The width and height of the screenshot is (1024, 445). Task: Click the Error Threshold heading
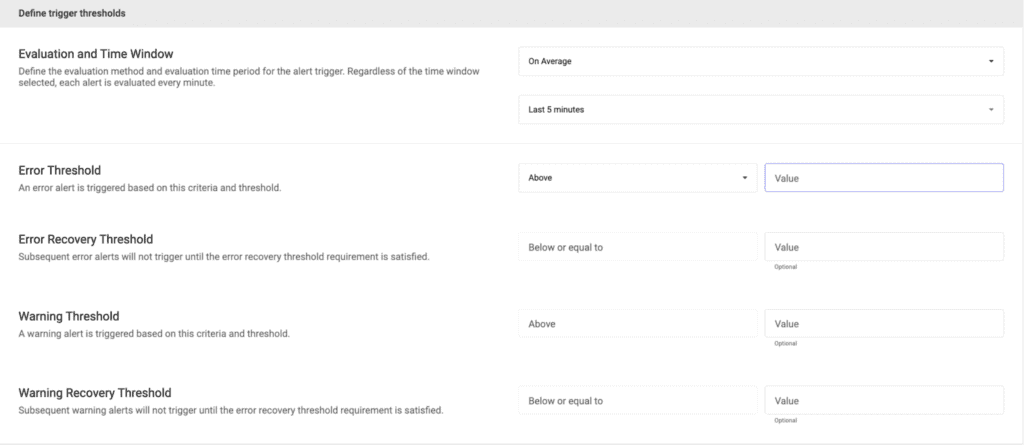[x=59, y=171]
